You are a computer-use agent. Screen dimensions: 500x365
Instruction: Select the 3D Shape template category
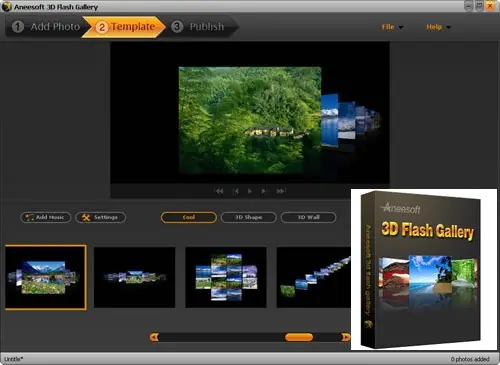(x=249, y=217)
